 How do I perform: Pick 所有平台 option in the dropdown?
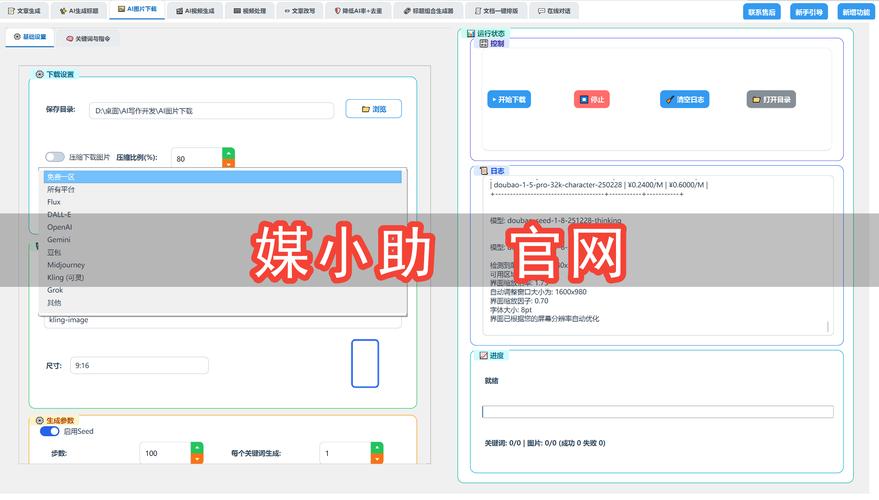click(x=61, y=189)
